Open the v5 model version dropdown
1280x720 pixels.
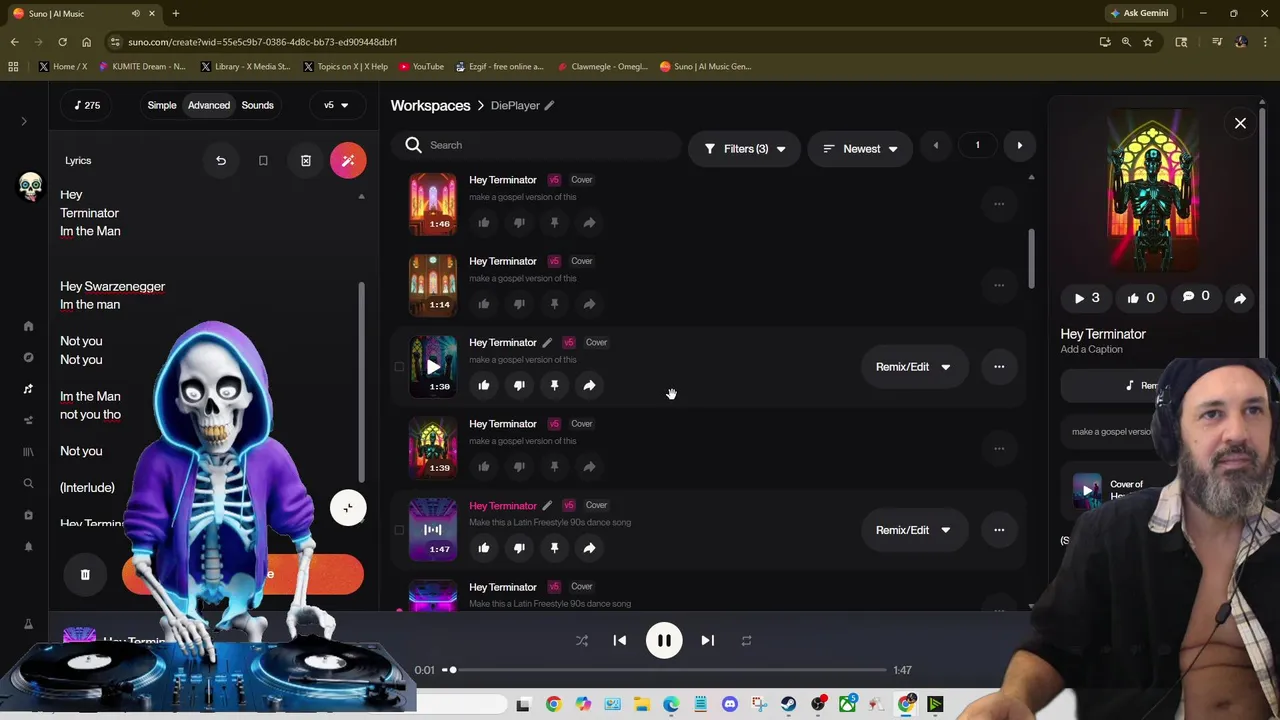(x=336, y=105)
